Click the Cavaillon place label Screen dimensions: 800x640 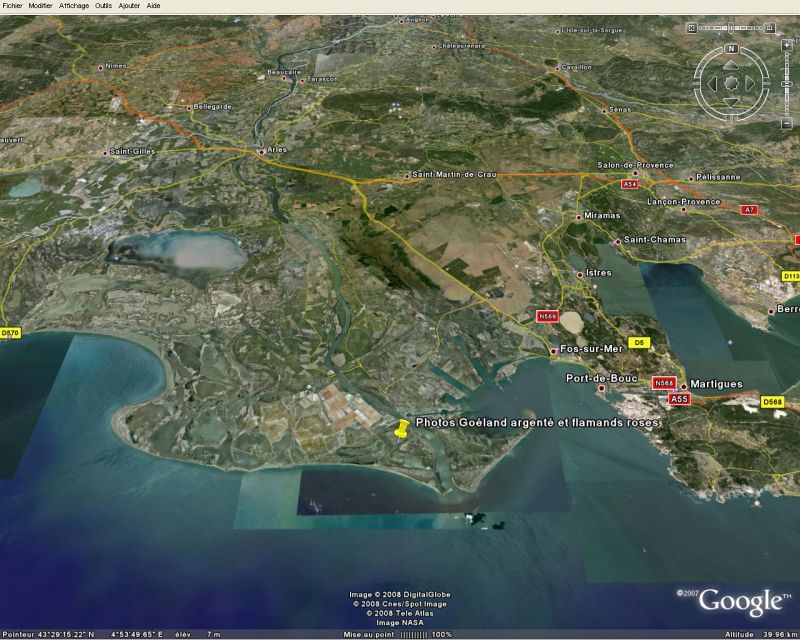tap(577, 67)
